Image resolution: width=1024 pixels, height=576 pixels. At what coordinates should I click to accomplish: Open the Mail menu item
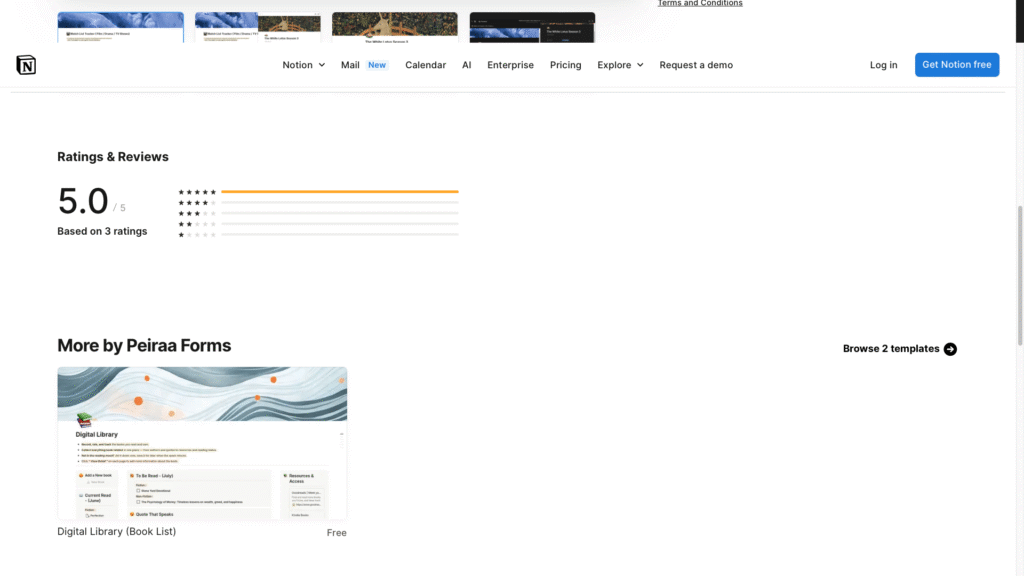pyautogui.click(x=350, y=65)
